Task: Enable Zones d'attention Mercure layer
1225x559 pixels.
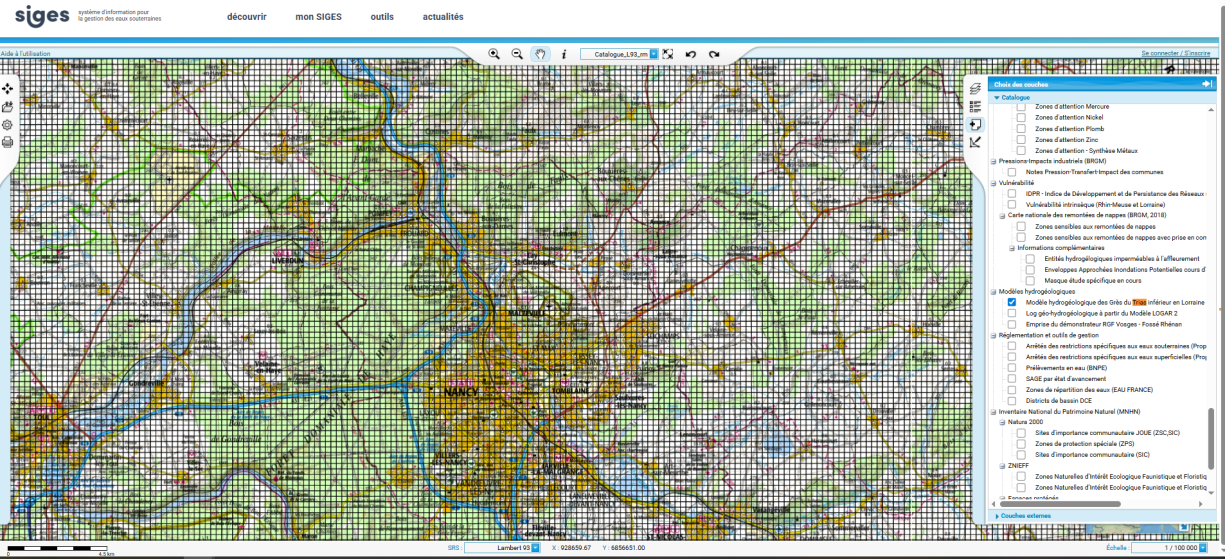Action: point(1021,106)
